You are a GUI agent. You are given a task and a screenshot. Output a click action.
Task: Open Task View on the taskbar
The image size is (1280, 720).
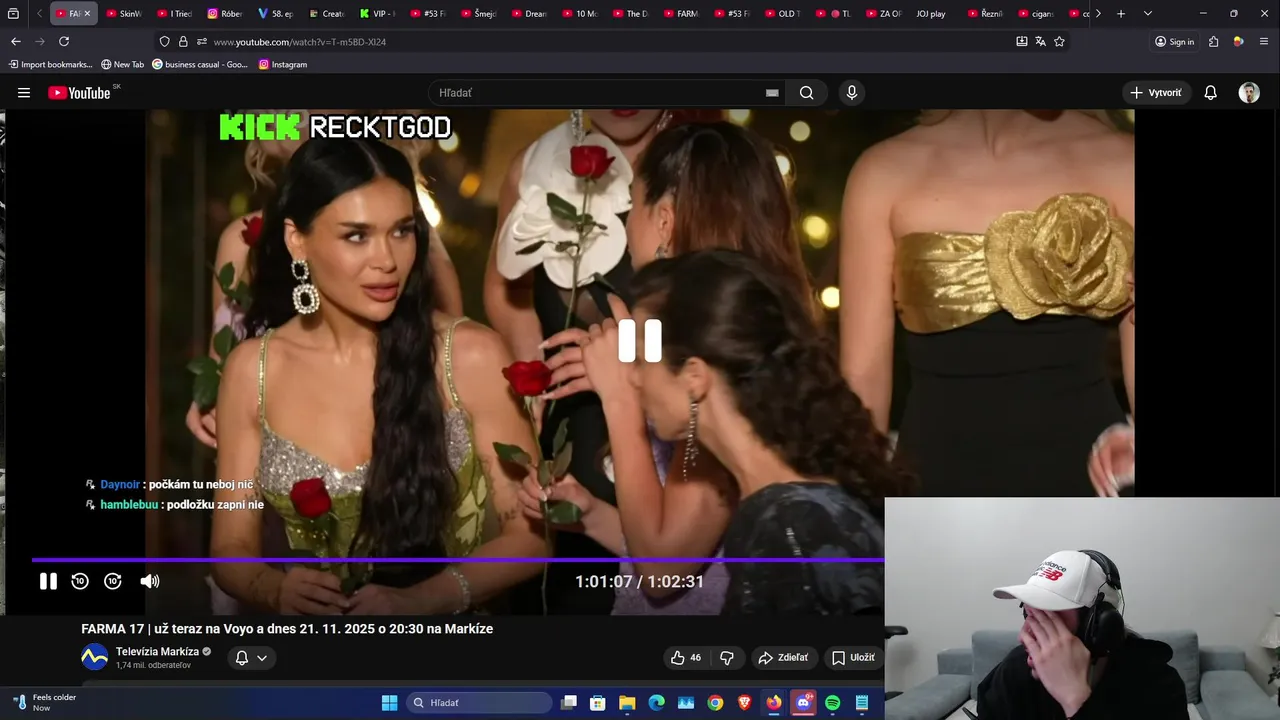coord(568,703)
